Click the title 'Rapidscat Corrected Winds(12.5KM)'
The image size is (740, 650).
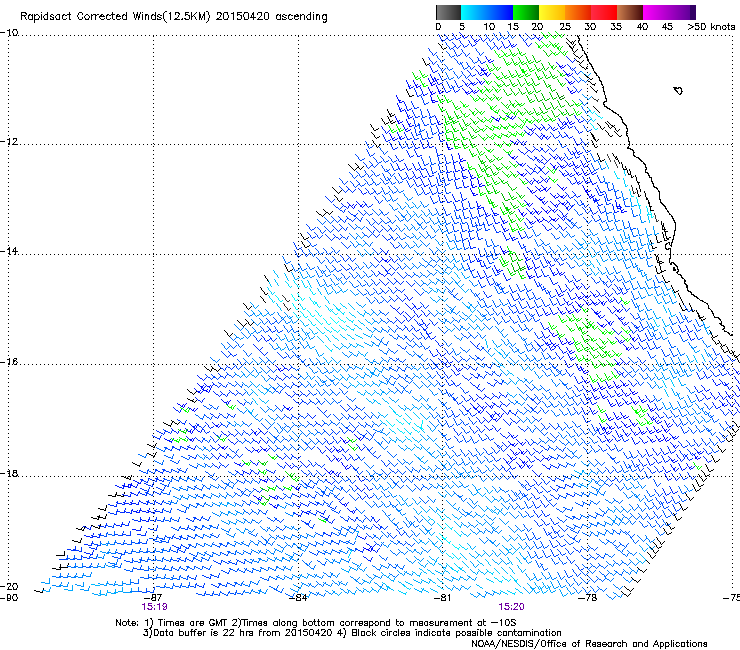(x=115, y=17)
